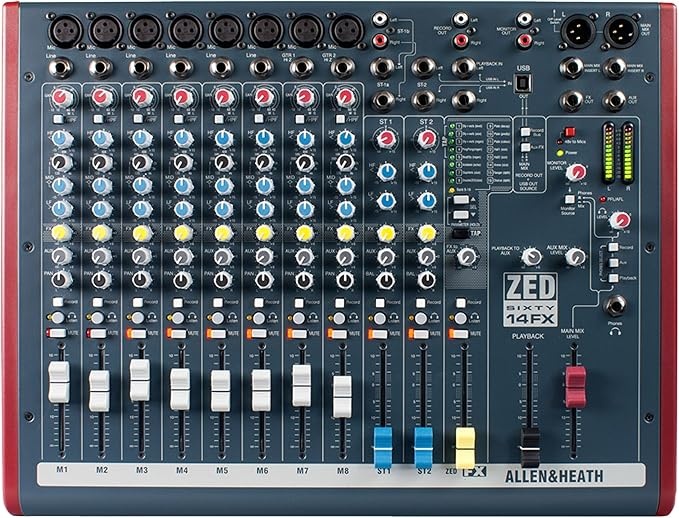This screenshot has width=679, height=518.
Task: Click the blue ST1 fader
Action: coord(383,448)
